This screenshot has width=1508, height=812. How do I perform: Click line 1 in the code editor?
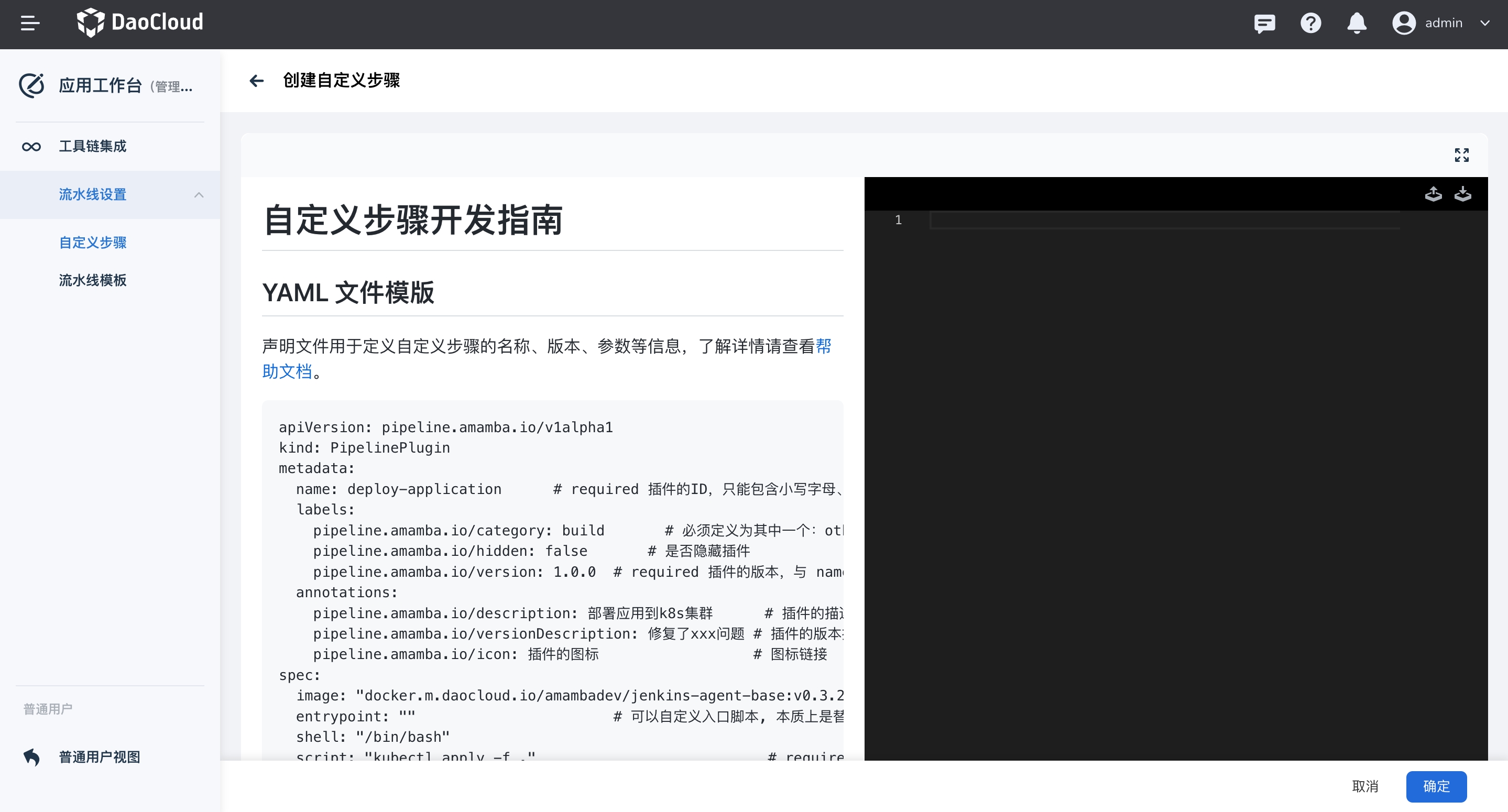click(x=1164, y=220)
